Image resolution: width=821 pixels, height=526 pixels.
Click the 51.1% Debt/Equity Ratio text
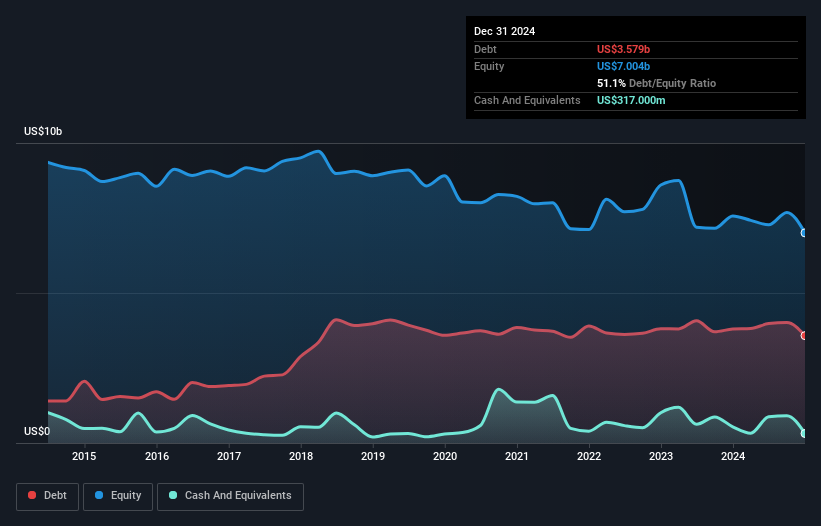657,83
